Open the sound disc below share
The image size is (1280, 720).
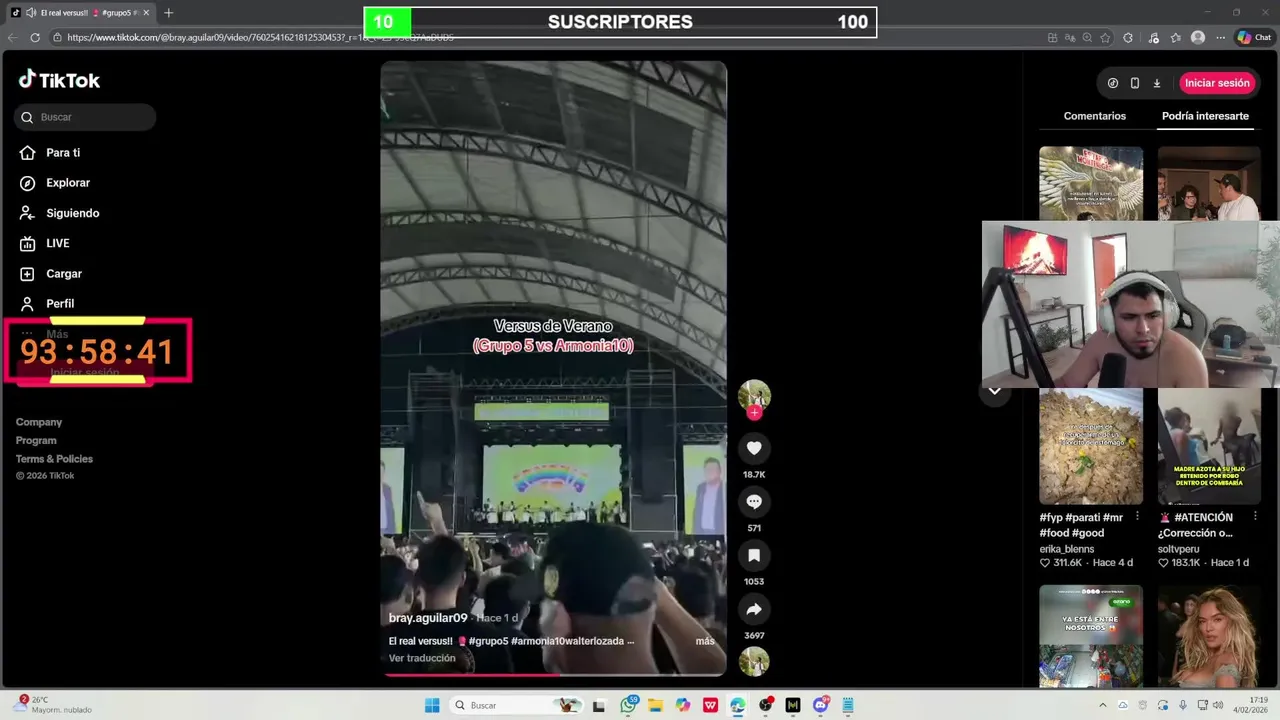click(x=754, y=661)
